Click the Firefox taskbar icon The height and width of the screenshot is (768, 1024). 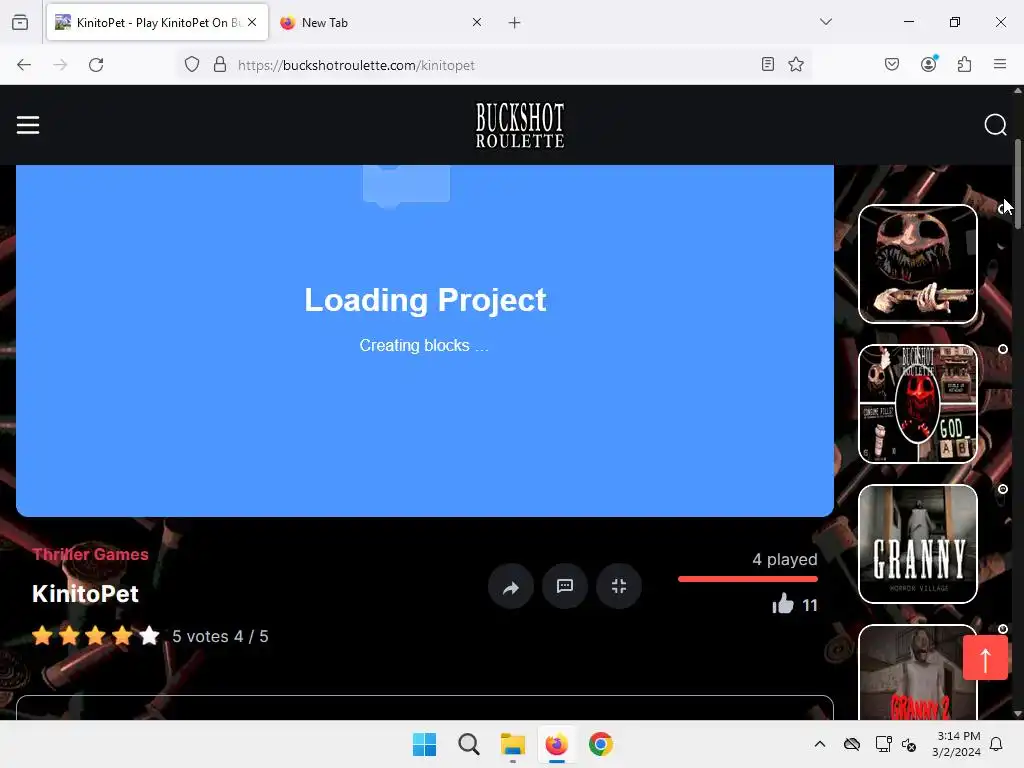tap(556, 744)
